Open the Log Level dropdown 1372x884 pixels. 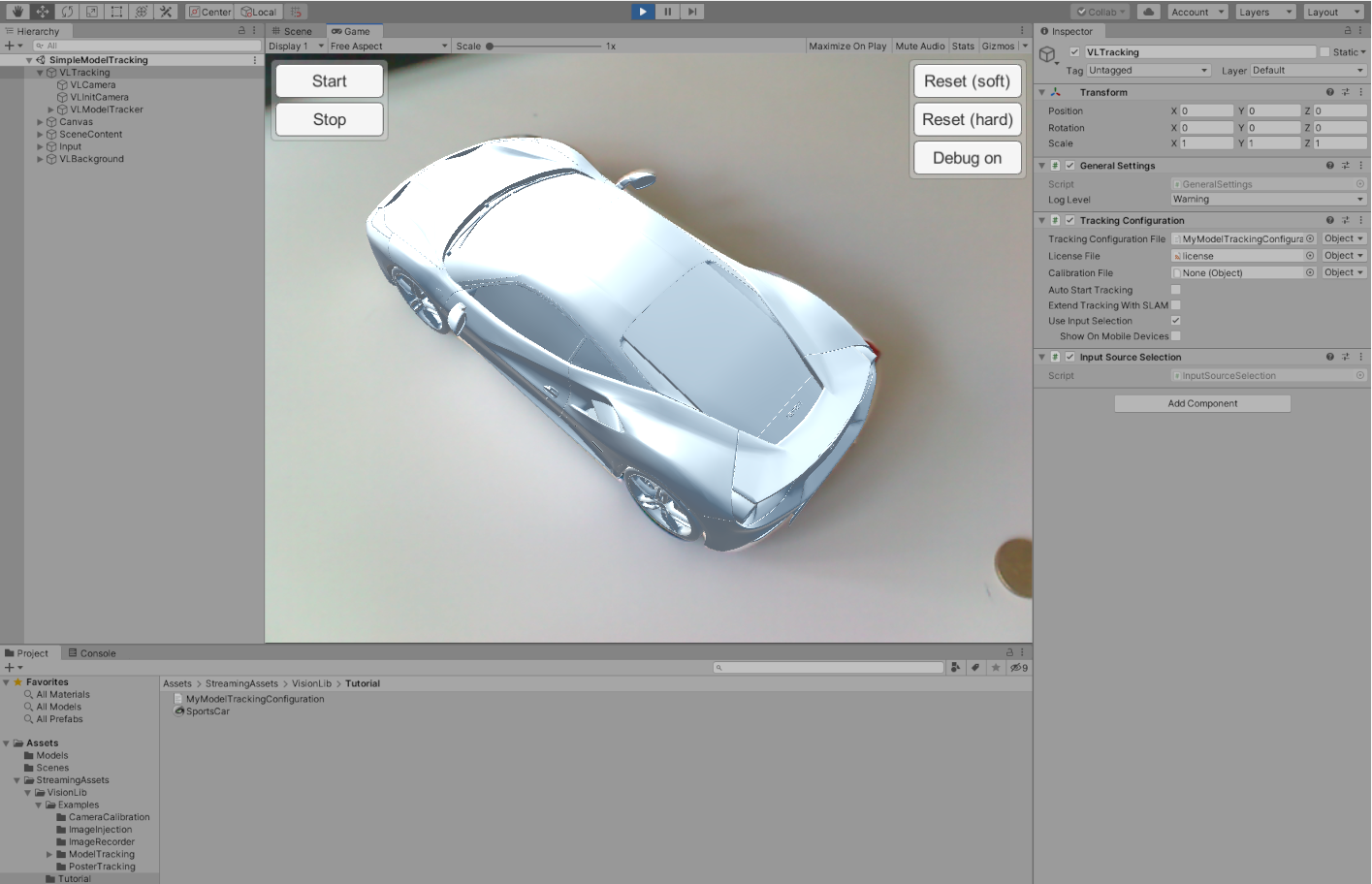click(1267, 200)
